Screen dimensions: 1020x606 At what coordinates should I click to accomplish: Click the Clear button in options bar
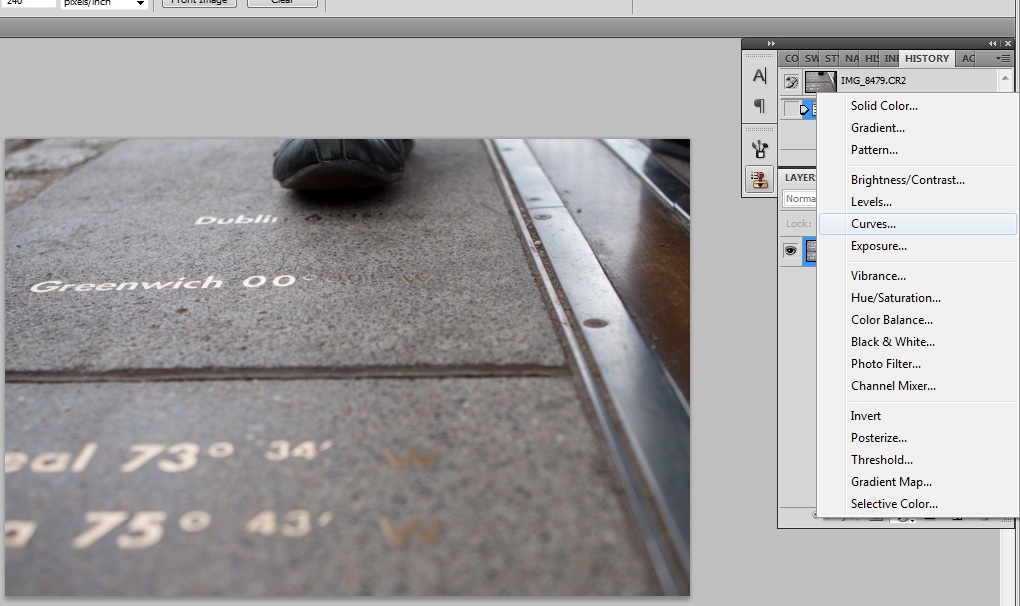[x=282, y=3]
